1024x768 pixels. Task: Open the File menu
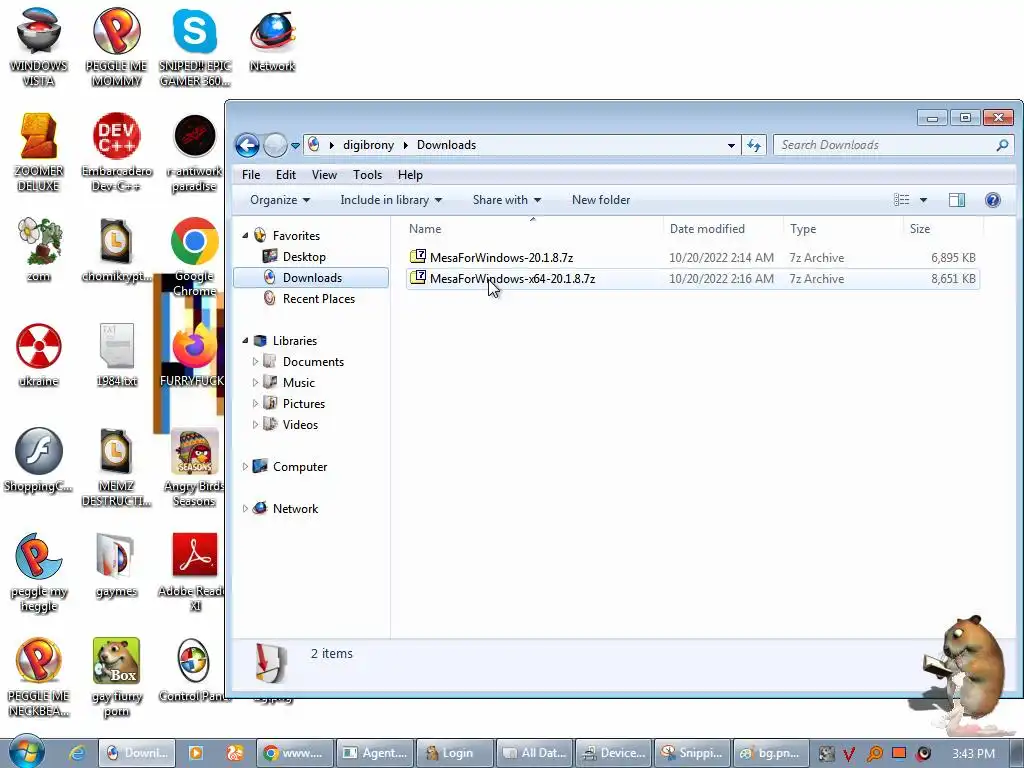point(251,175)
